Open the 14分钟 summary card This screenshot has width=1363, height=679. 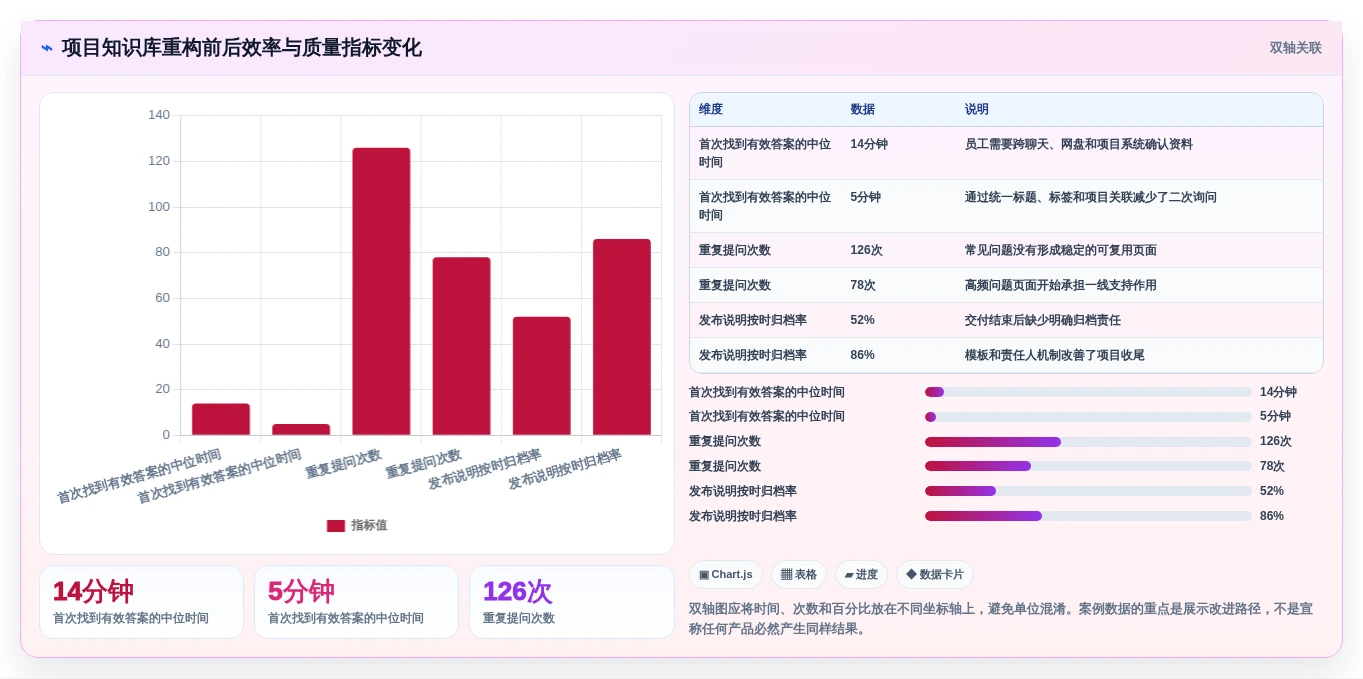click(141, 602)
